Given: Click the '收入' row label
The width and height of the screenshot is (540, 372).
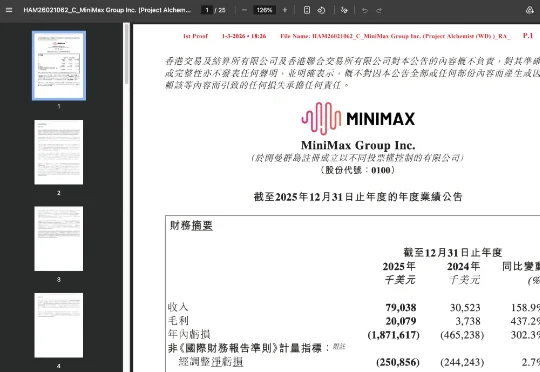Looking at the screenshot, I should [178, 307].
